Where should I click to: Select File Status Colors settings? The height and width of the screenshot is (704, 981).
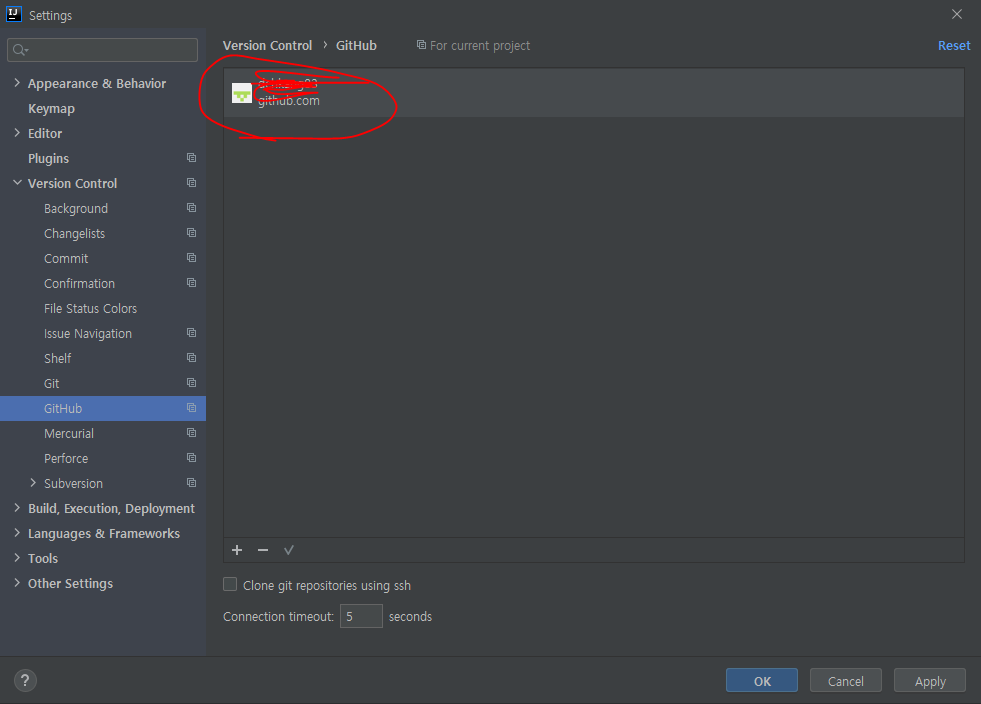[90, 309]
